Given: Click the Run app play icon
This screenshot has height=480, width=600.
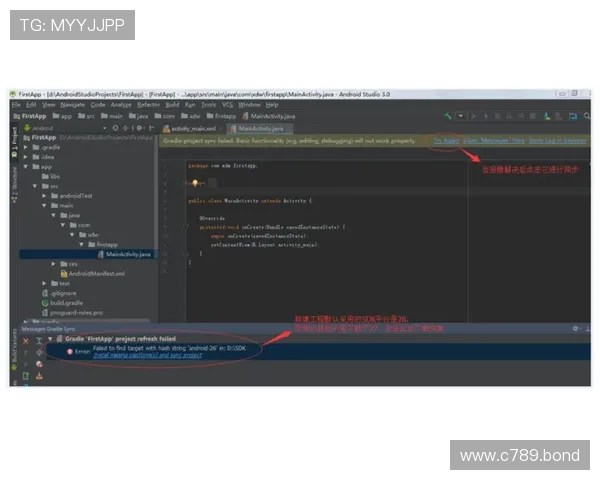Looking at the screenshot, I should [474, 116].
